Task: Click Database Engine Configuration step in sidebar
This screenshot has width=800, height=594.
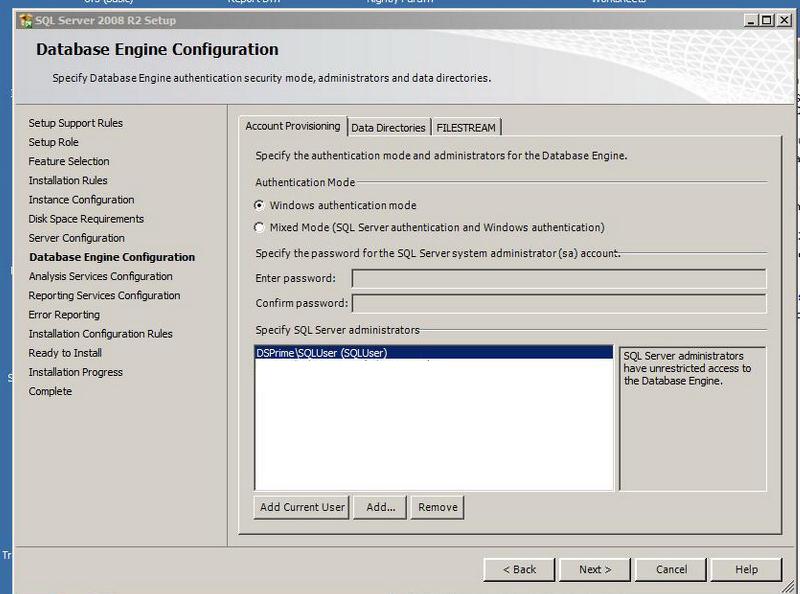Action: (112, 257)
